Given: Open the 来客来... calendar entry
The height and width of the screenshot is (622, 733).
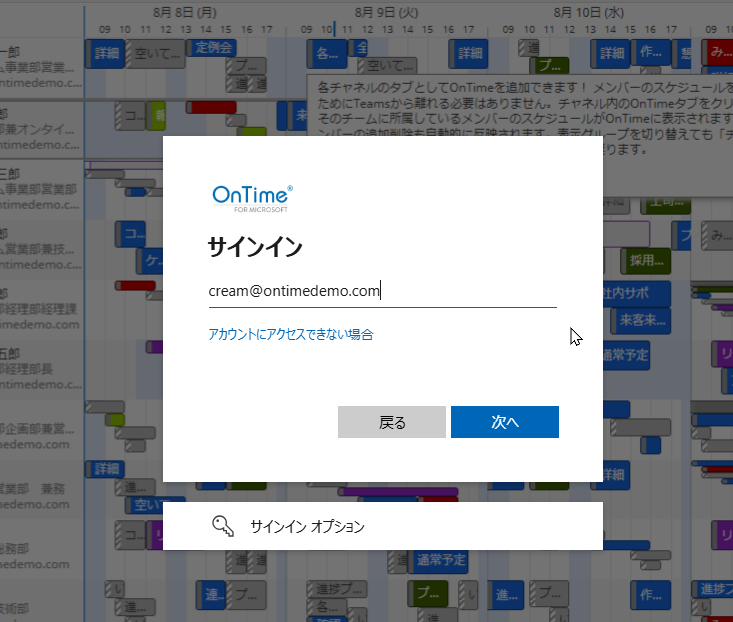Looking at the screenshot, I should pos(641,321).
